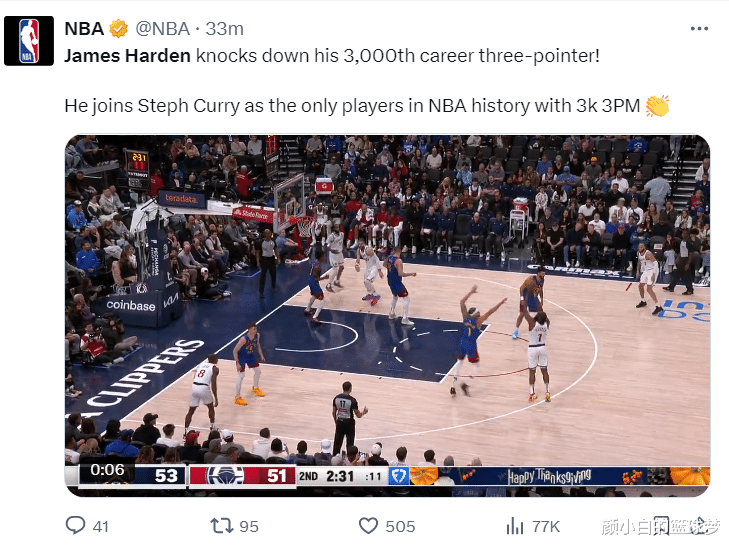This screenshot has height=546, width=729.
Task: Click the 77K views count
Action: [546, 526]
